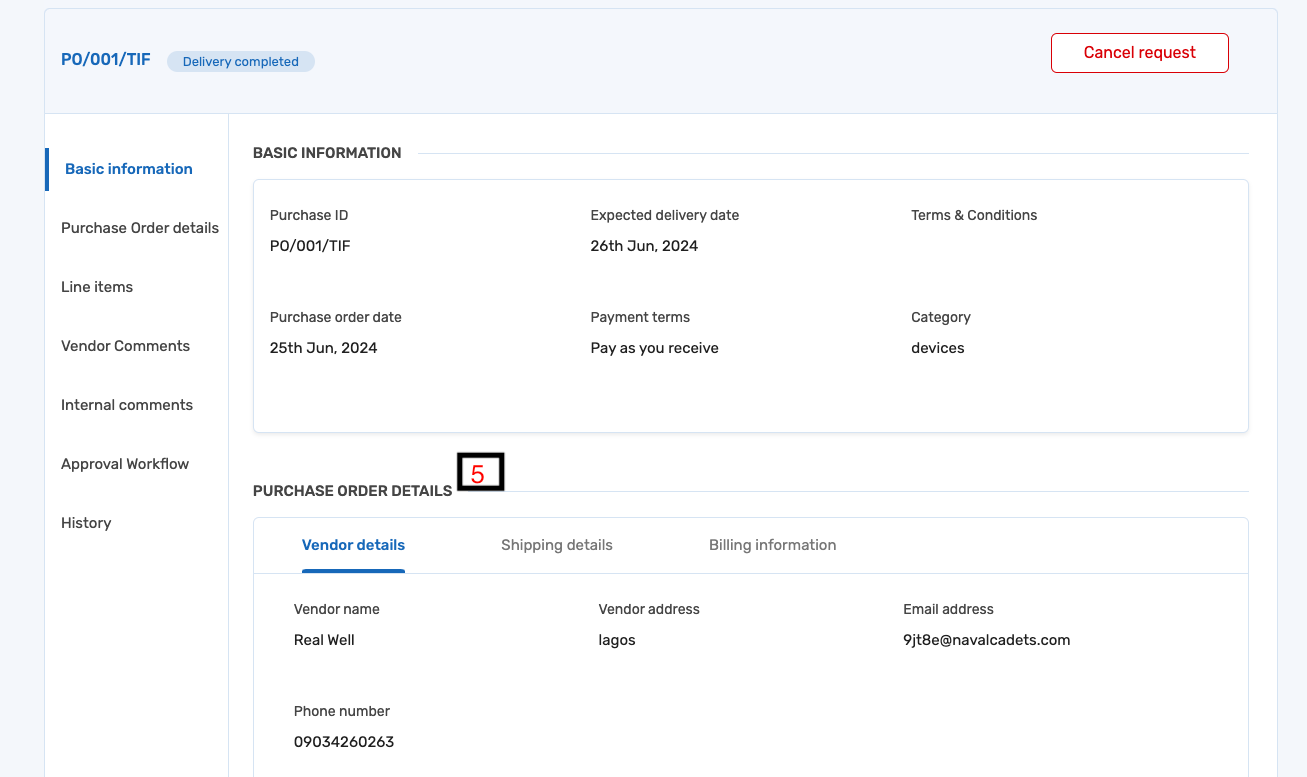Click the vendor email 9jt8e@navalcadets.com

click(x=987, y=640)
